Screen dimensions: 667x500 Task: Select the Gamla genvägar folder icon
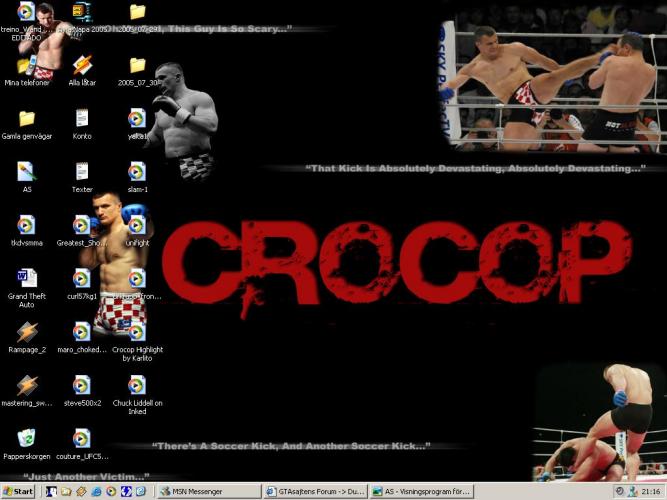[26, 118]
